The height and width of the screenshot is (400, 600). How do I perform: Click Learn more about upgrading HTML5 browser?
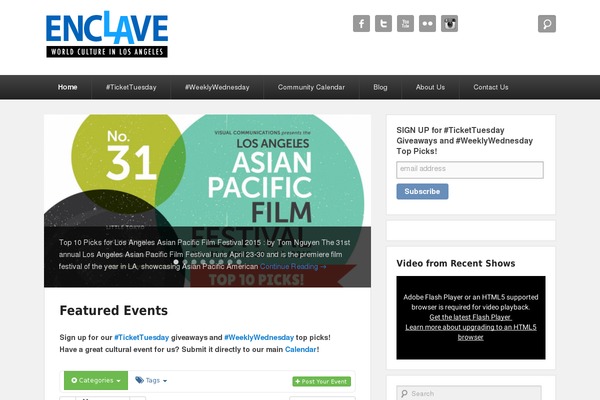pyautogui.click(x=471, y=332)
